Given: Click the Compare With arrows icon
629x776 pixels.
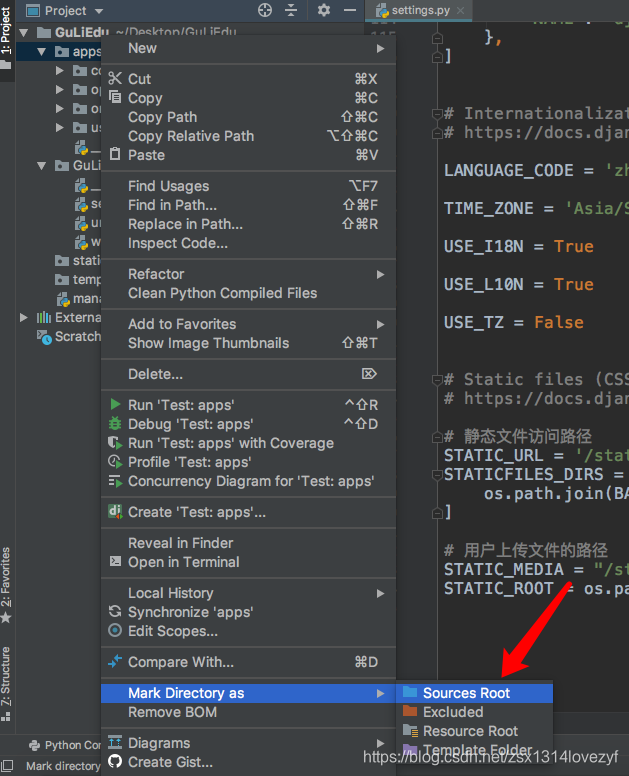Looking at the screenshot, I should point(115,661).
